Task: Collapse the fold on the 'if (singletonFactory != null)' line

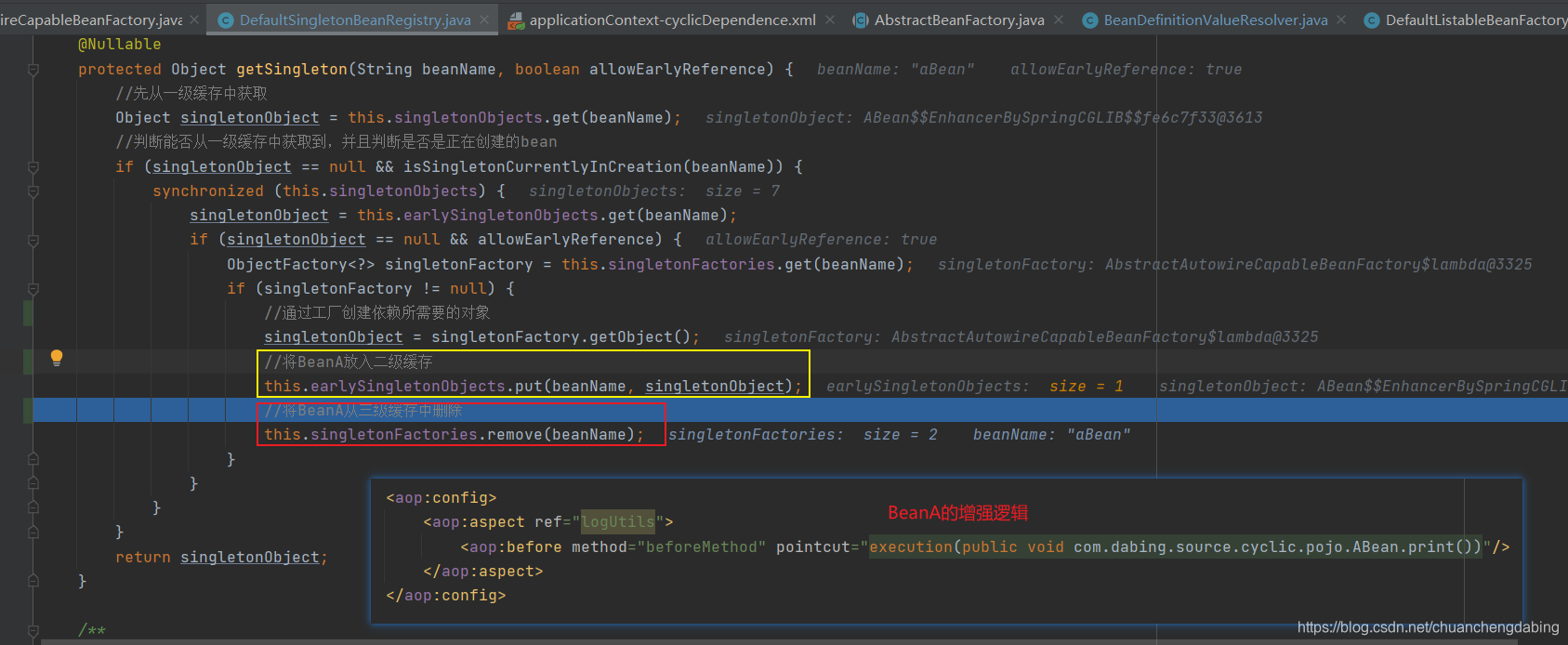Action: click(x=33, y=289)
